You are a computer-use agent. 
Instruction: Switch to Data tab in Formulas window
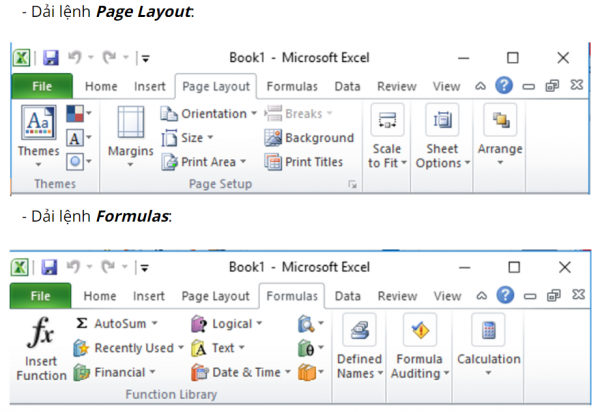(x=347, y=296)
